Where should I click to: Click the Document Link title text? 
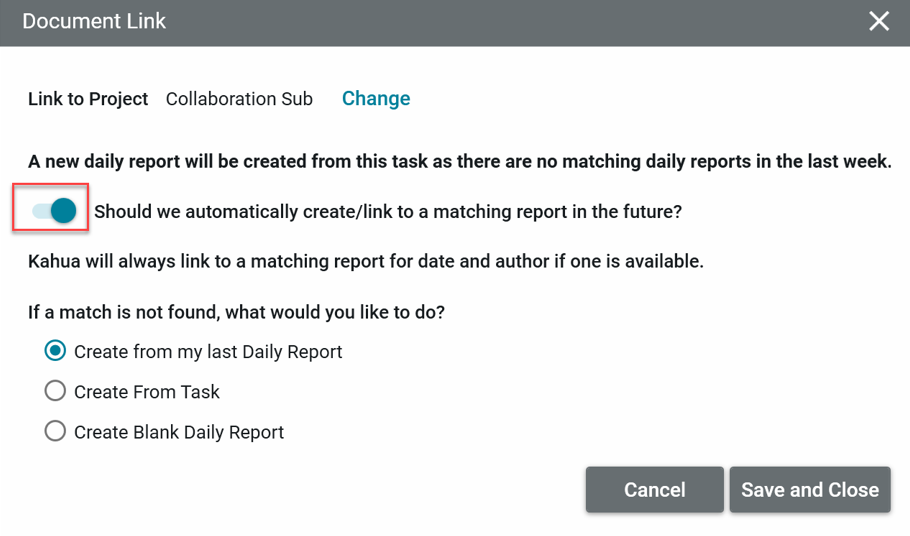click(94, 21)
